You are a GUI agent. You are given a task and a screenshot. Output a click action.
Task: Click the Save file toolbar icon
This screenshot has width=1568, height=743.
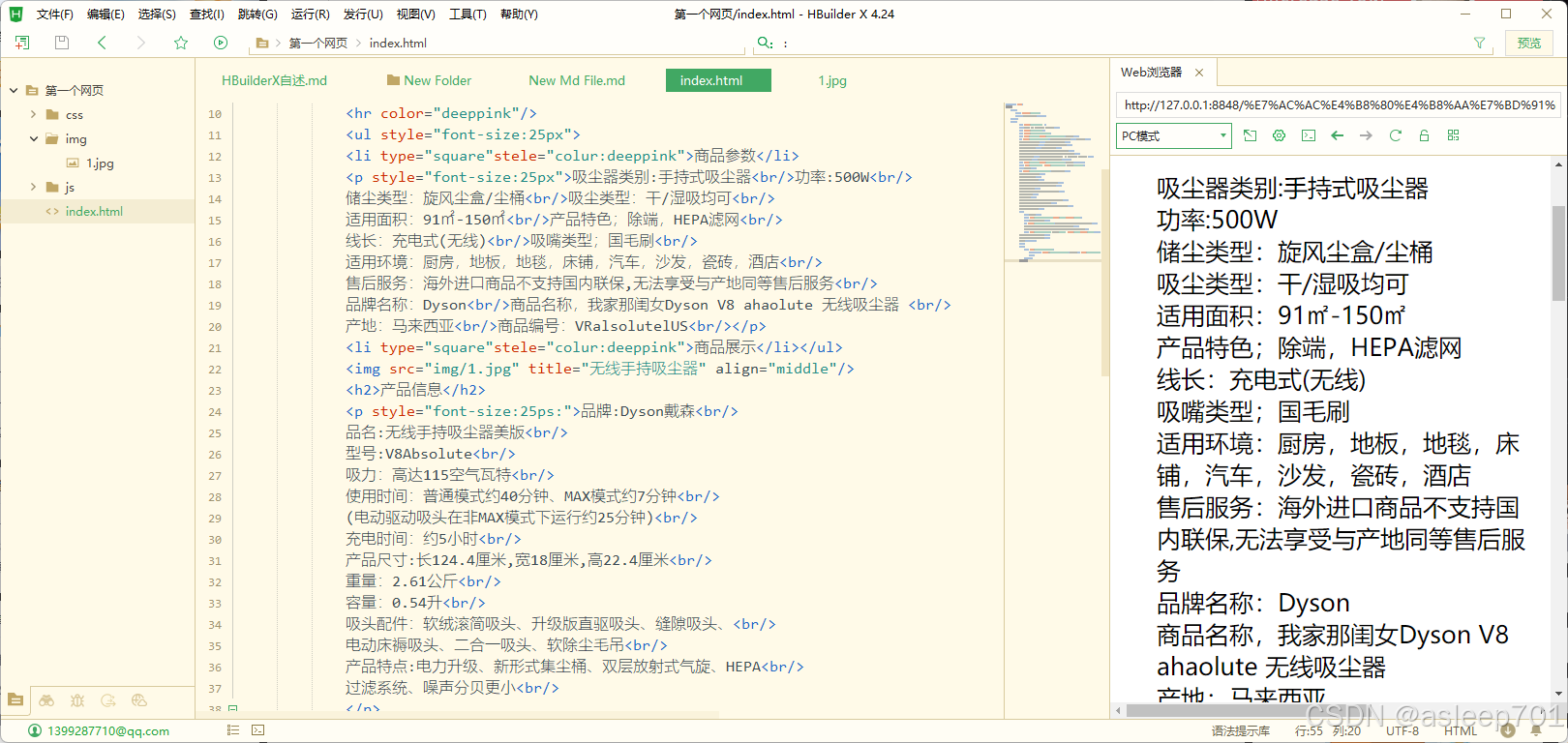(62, 43)
